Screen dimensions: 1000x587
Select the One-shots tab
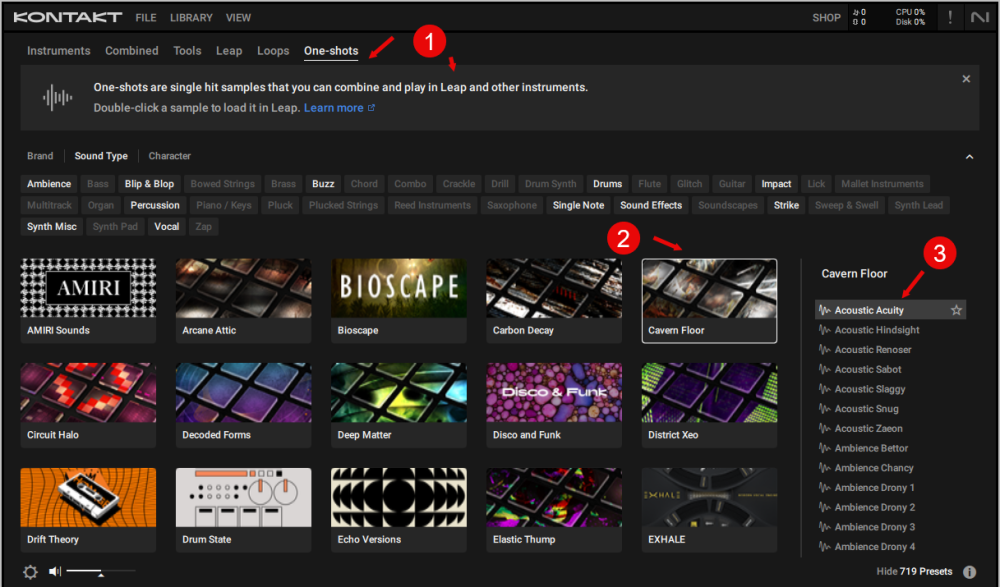pyautogui.click(x=331, y=50)
